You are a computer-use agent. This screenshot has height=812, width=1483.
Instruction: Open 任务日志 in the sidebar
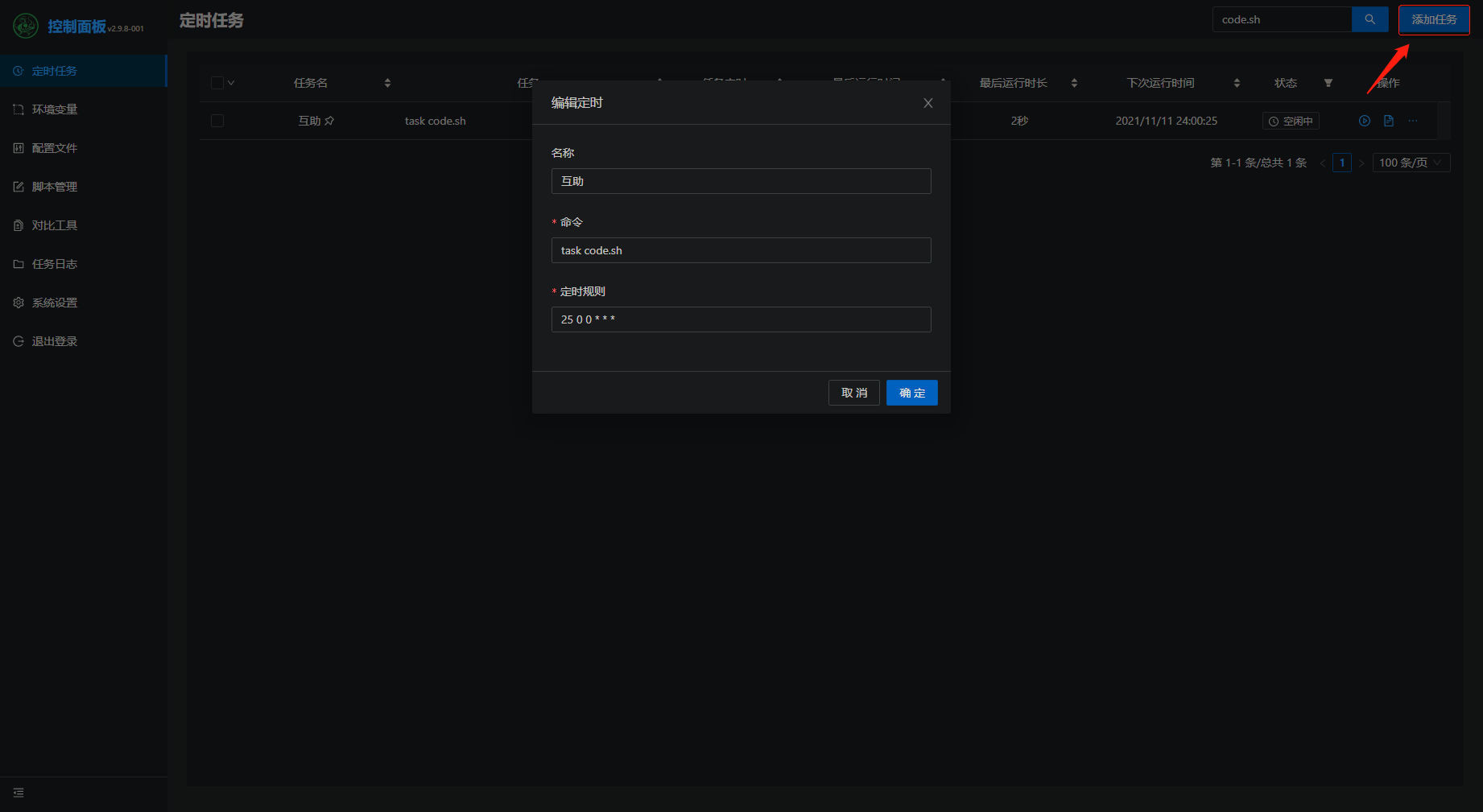tap(84, 264)
